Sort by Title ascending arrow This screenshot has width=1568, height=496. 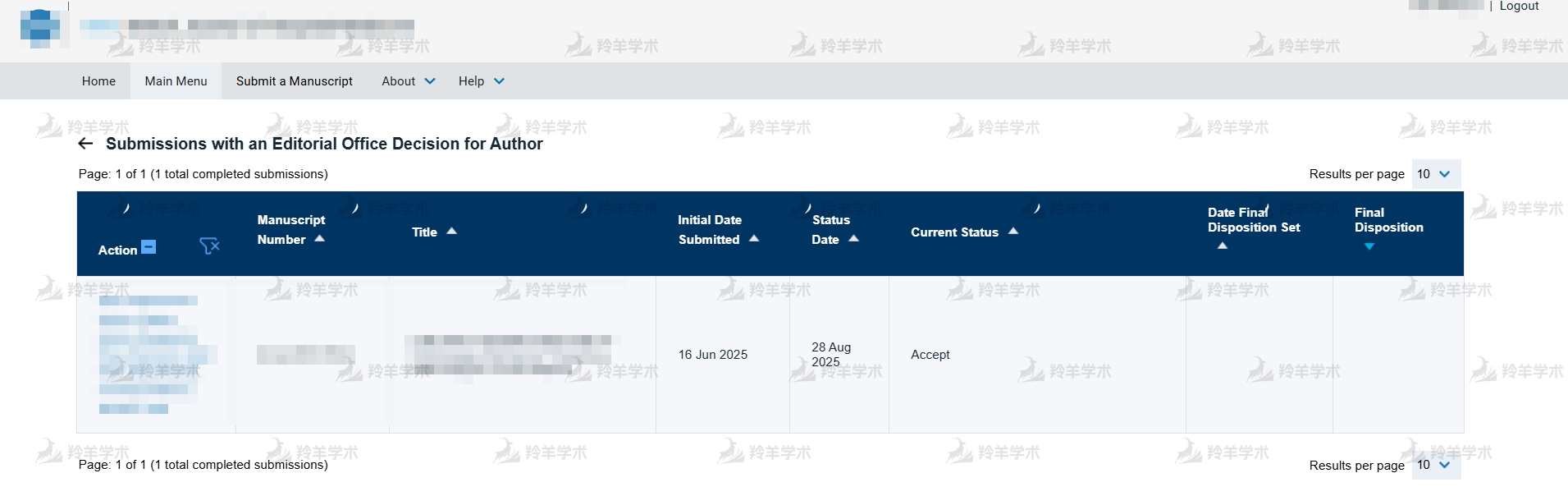(451, 232)
